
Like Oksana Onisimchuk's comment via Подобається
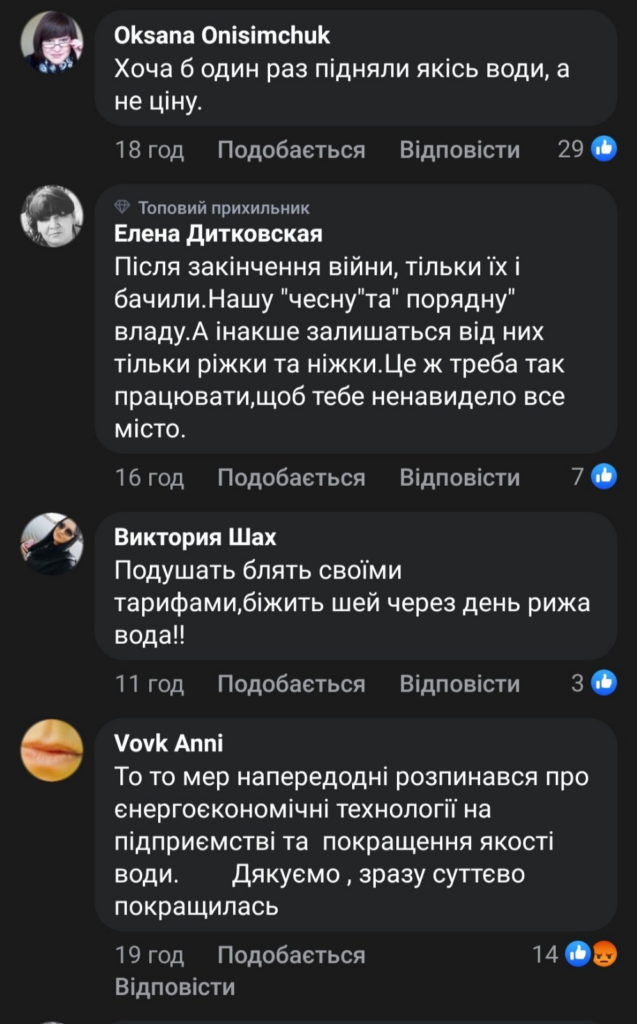coord(291,150)
